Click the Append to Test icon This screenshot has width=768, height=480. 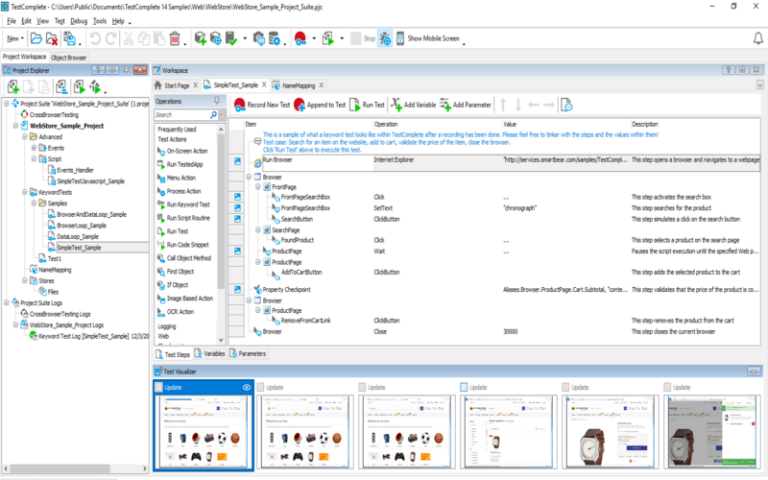[300, 104]
